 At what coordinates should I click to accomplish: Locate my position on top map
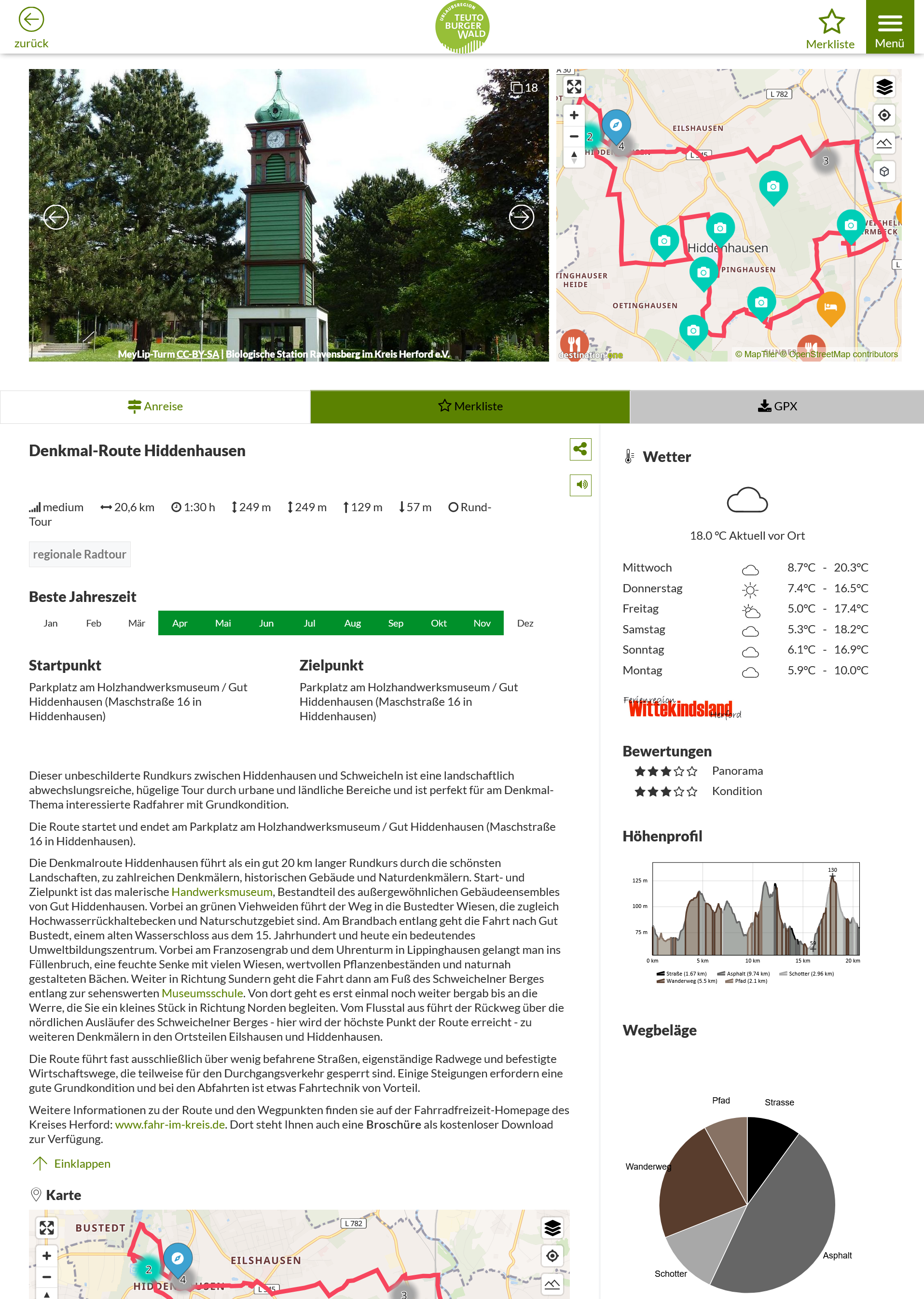884,115
